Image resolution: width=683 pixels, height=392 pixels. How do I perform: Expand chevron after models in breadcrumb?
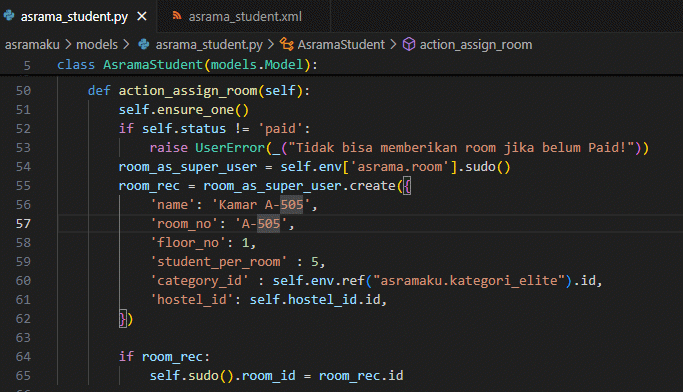pos(126,44)
